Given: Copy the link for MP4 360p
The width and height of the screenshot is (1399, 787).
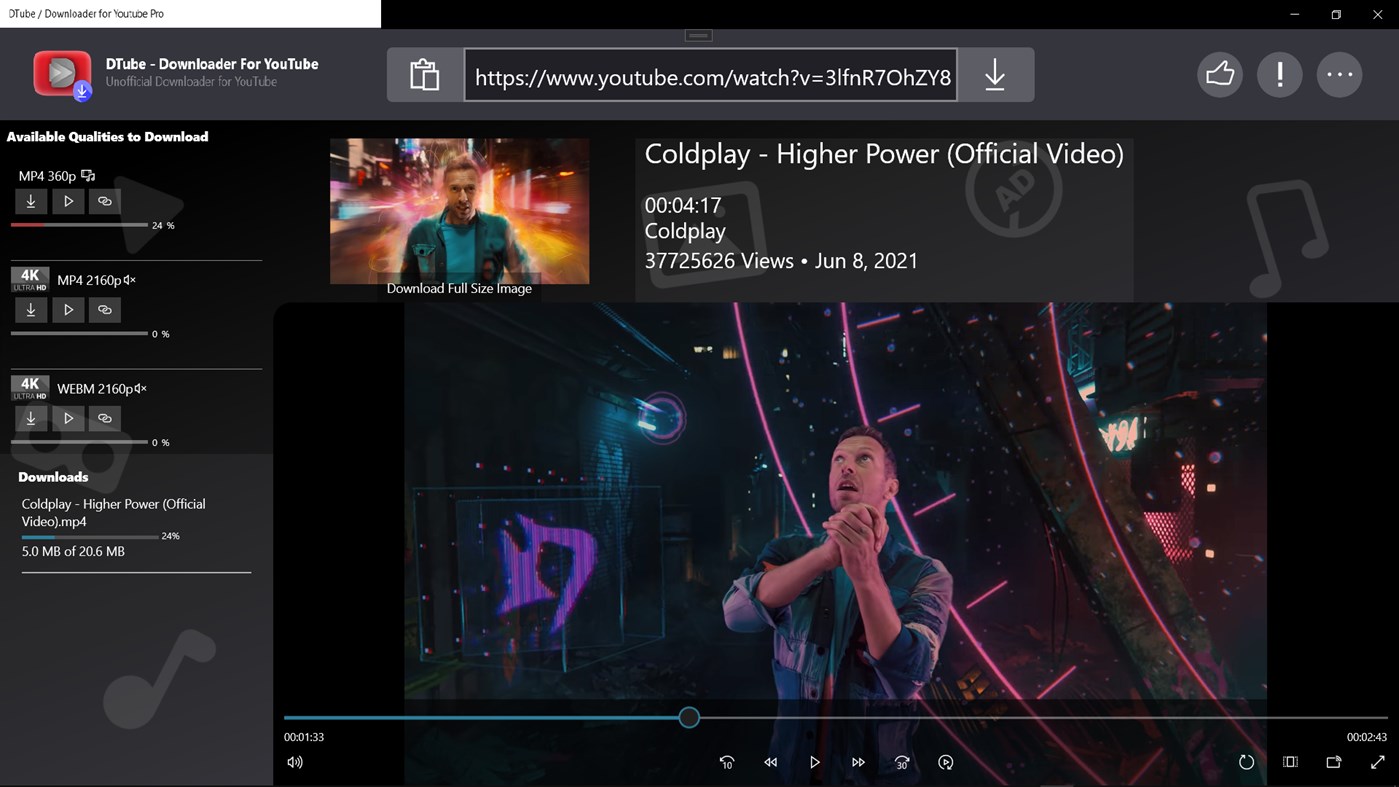Looking at the screenshot, I should tap(105, 201).
